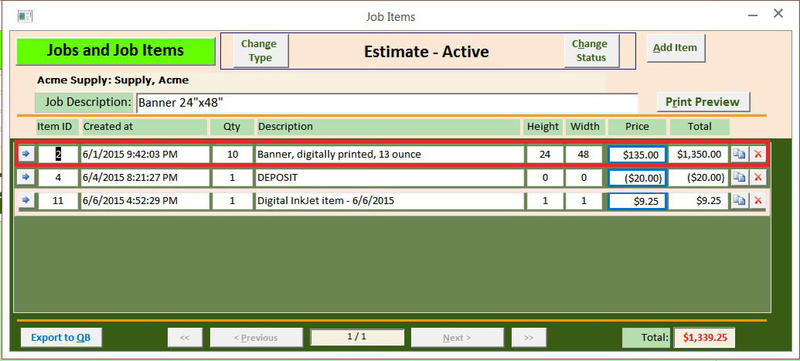The width and height of the screenshot is (800, 361).
Task: Click the Width field showing 48
Action: [x=584, y=154]
